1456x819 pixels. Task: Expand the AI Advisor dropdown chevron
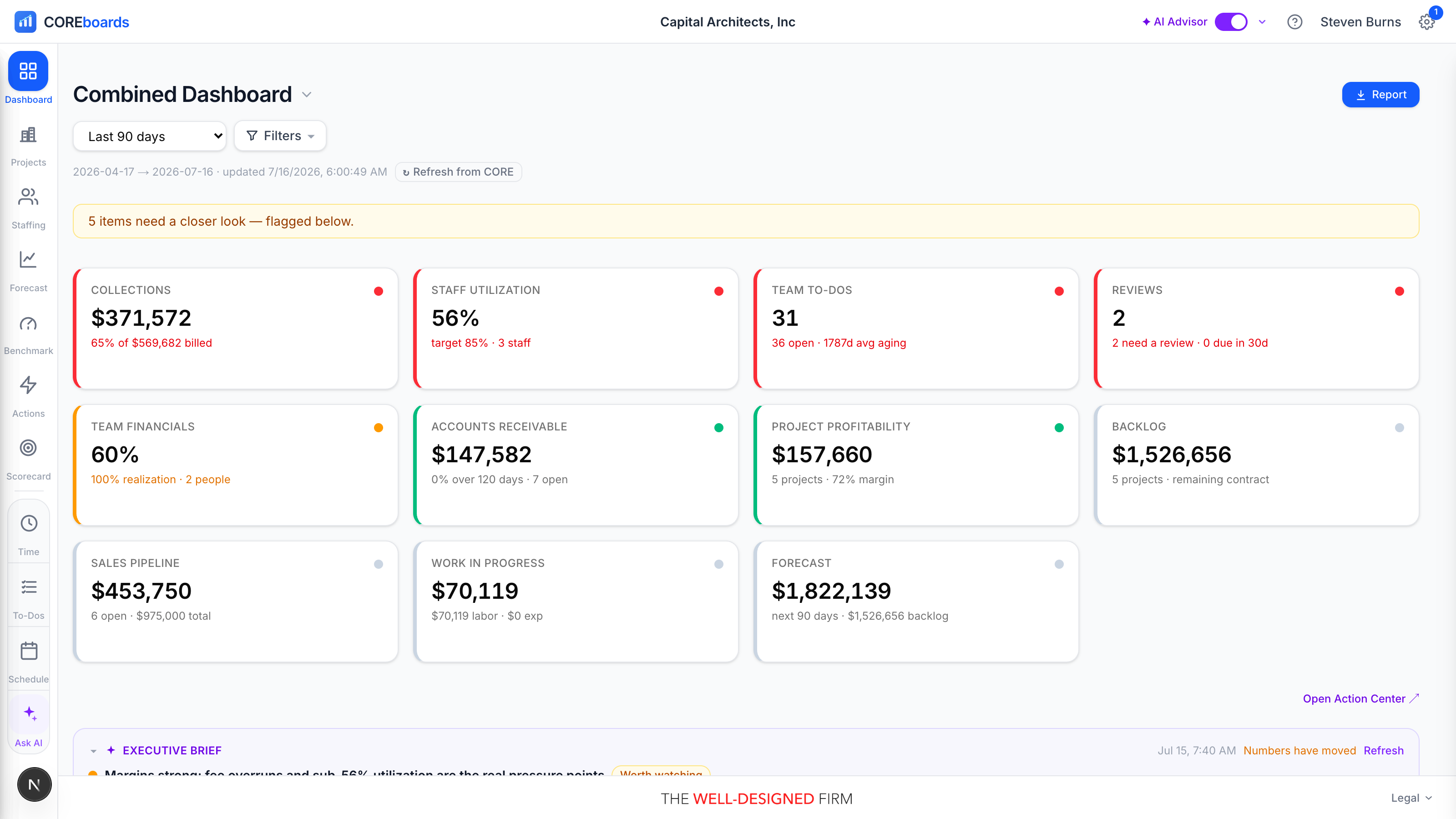click(1262, 22)
